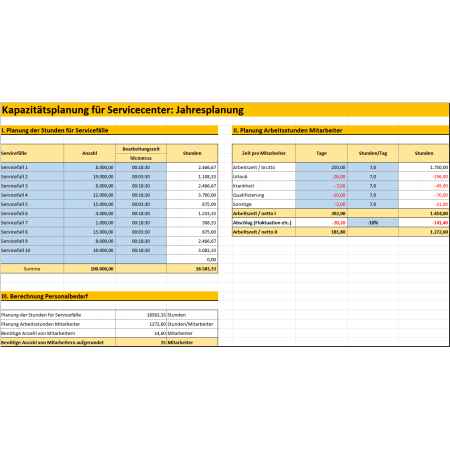Click the value '14,60' Mitarbeiter
The height and width of the screenshot is (450, 450).
pyautogui.click(x=141, y=333)
